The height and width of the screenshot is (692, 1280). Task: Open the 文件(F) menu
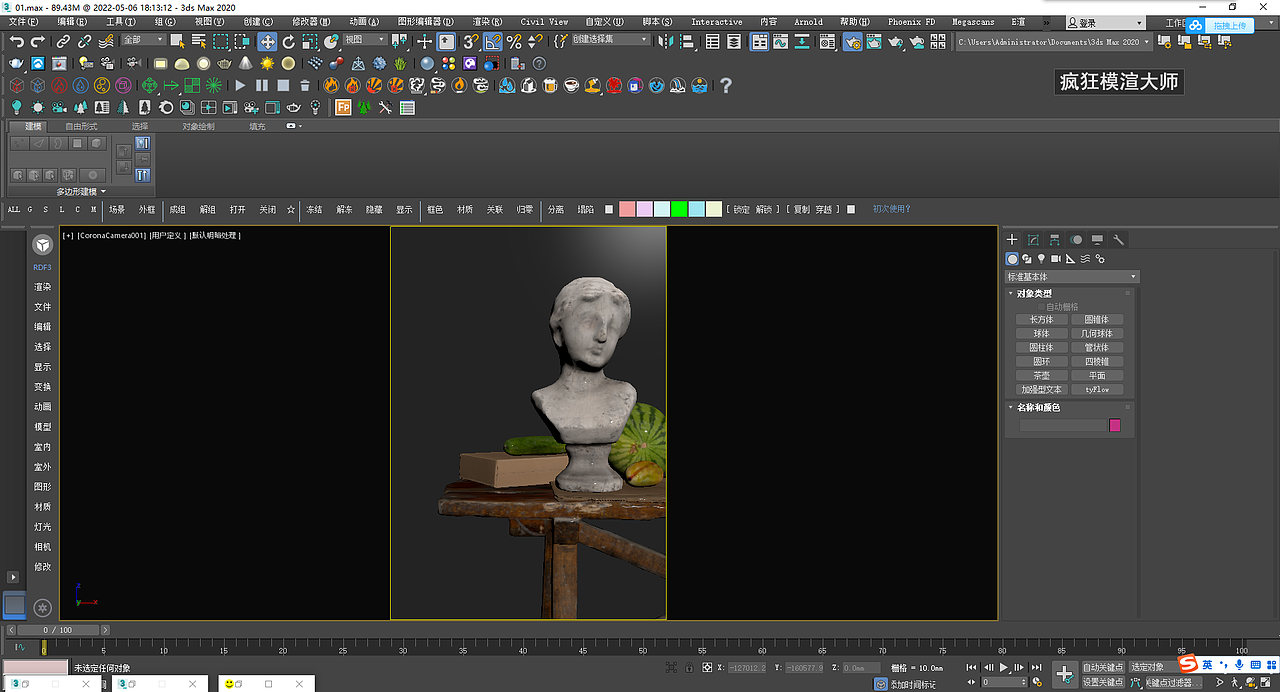[x=24, y=21]
